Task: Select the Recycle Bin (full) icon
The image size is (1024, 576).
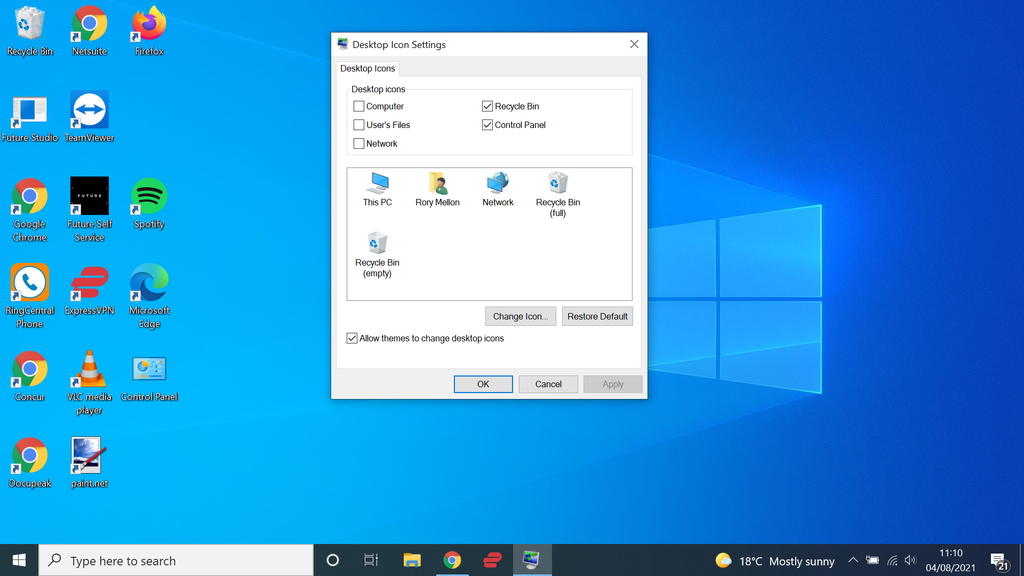Action: (x=557, y=186)
